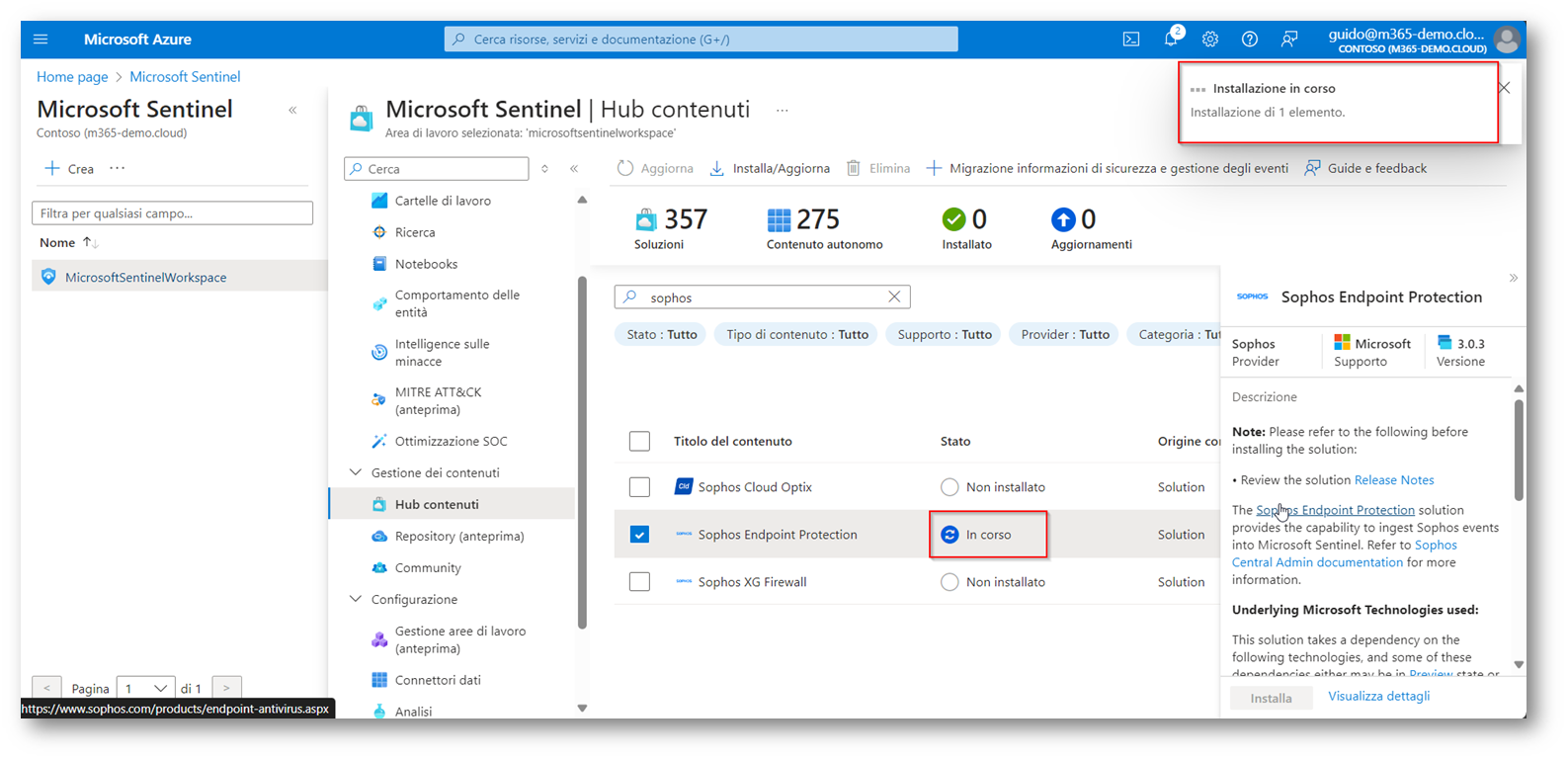Image resolution: width=1568 pixels, height=760 pixels.
Task: Go to Home page breadcrumb
Action: (72, 76)
